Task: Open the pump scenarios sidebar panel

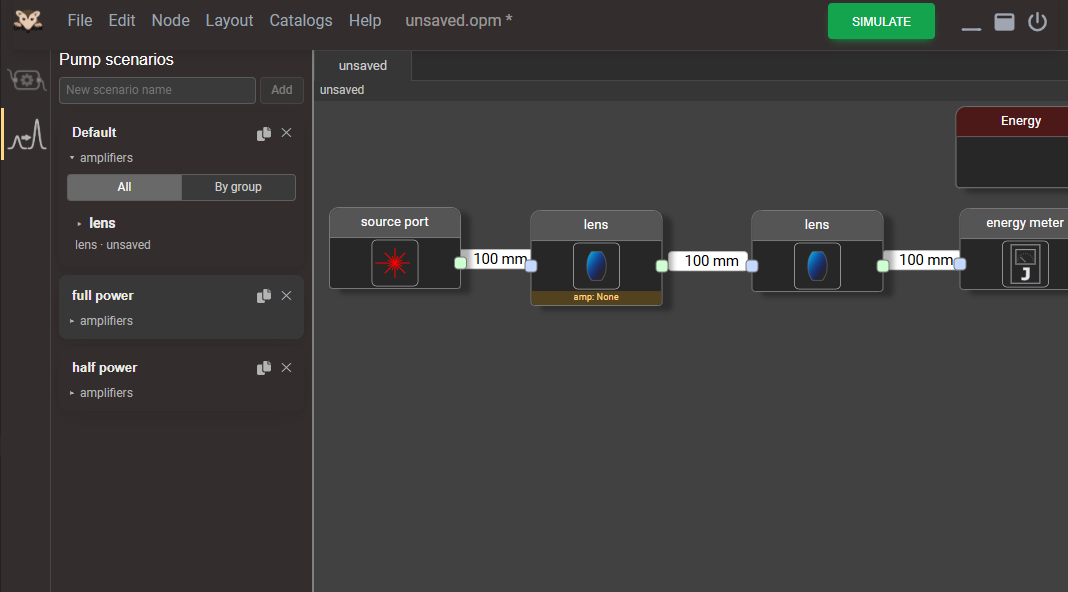Action: click(x=27, y=134)
